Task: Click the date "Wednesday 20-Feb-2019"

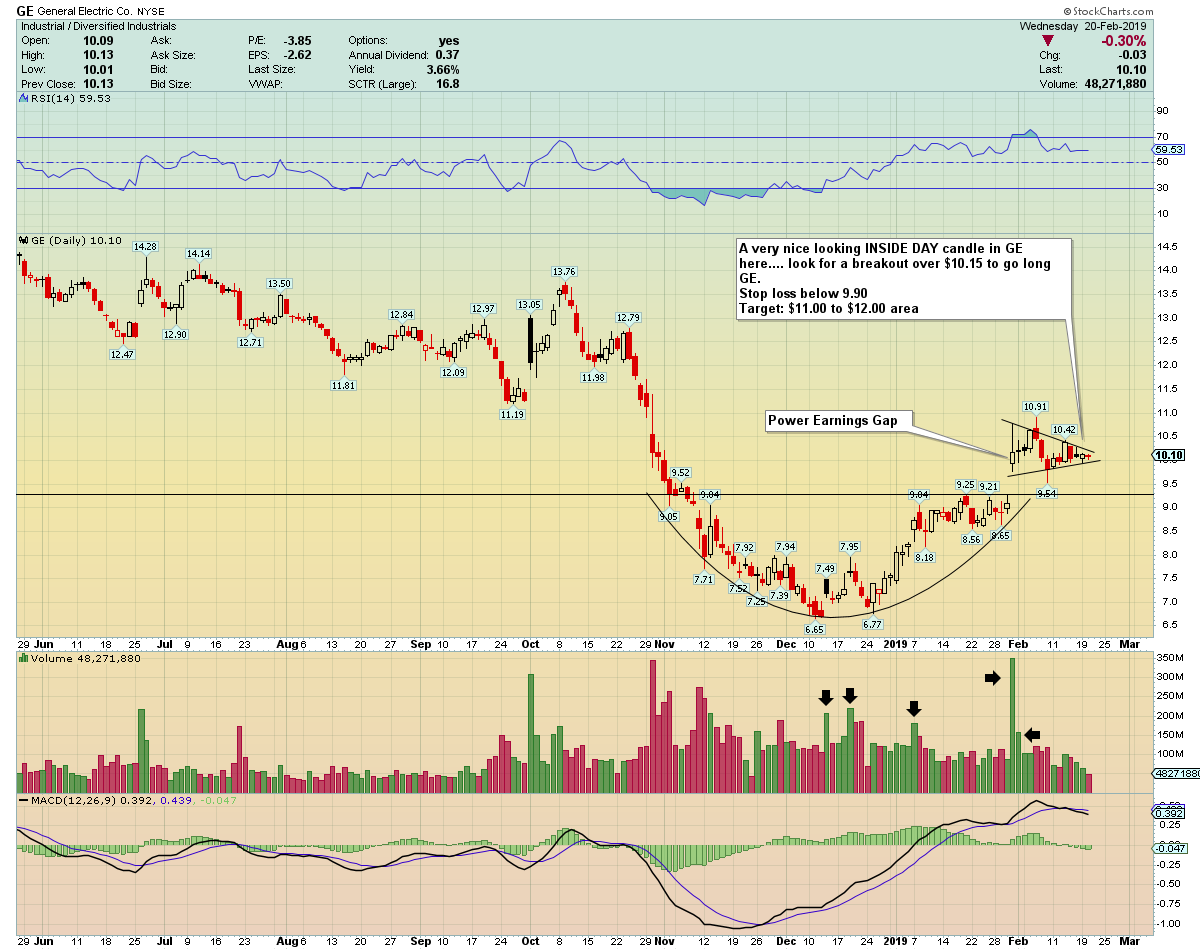Action: (x=1082, y=26)
